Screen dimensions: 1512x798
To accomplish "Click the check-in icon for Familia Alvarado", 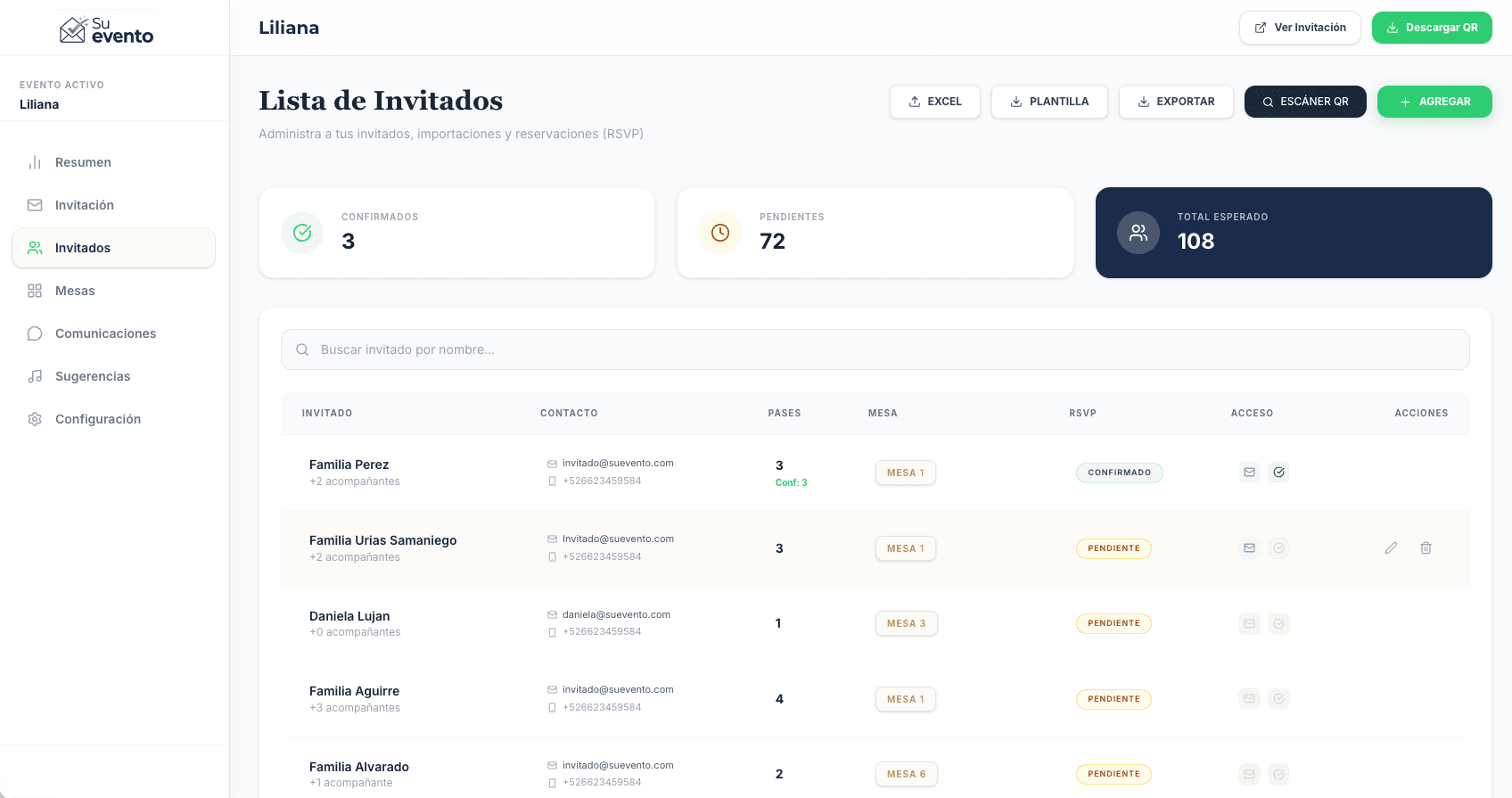I will pyautogui.click(x=1278, y=774).
